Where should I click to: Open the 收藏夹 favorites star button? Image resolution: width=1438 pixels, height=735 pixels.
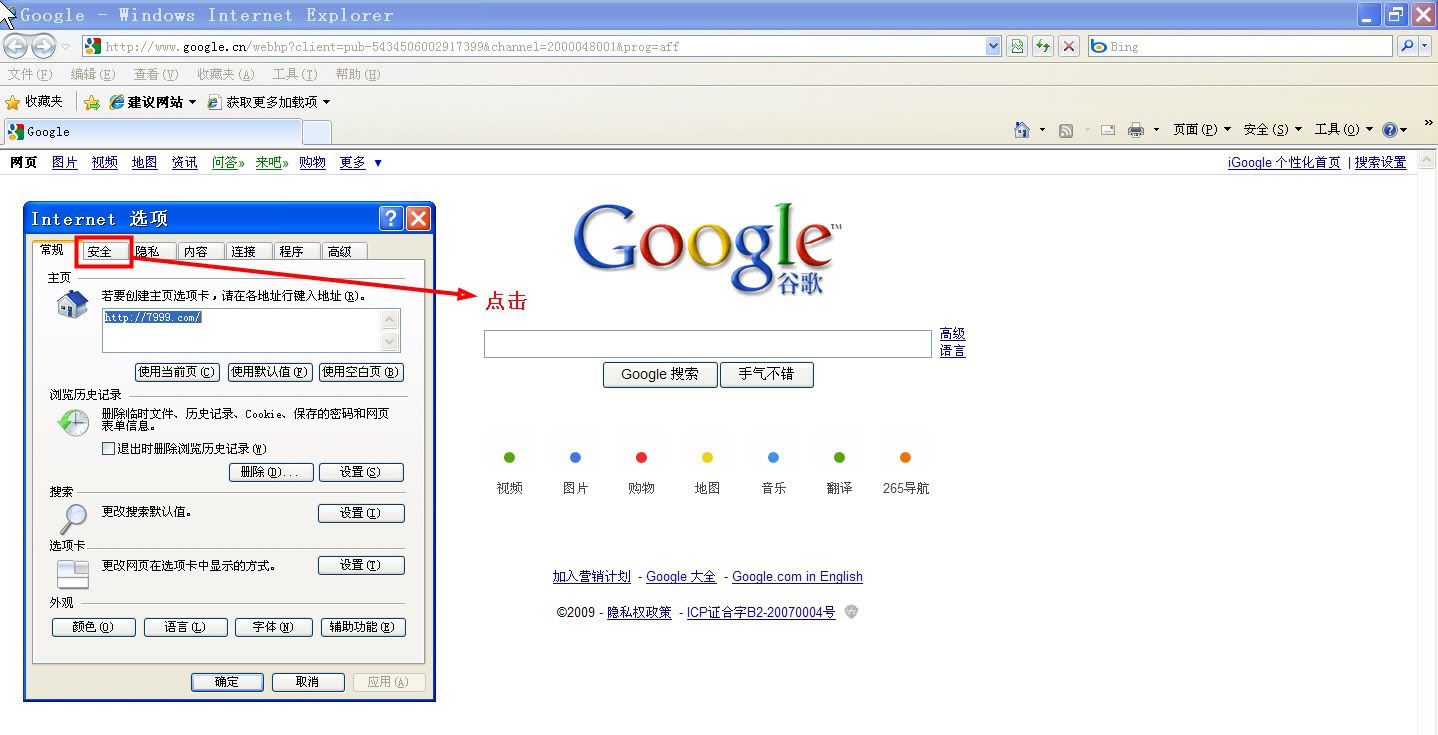pyautogui.click(x=34, y=102)
